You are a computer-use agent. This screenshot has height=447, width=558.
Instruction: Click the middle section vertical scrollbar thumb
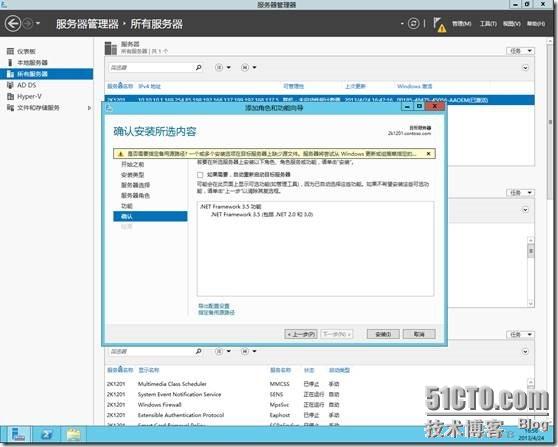coord(531,252)
